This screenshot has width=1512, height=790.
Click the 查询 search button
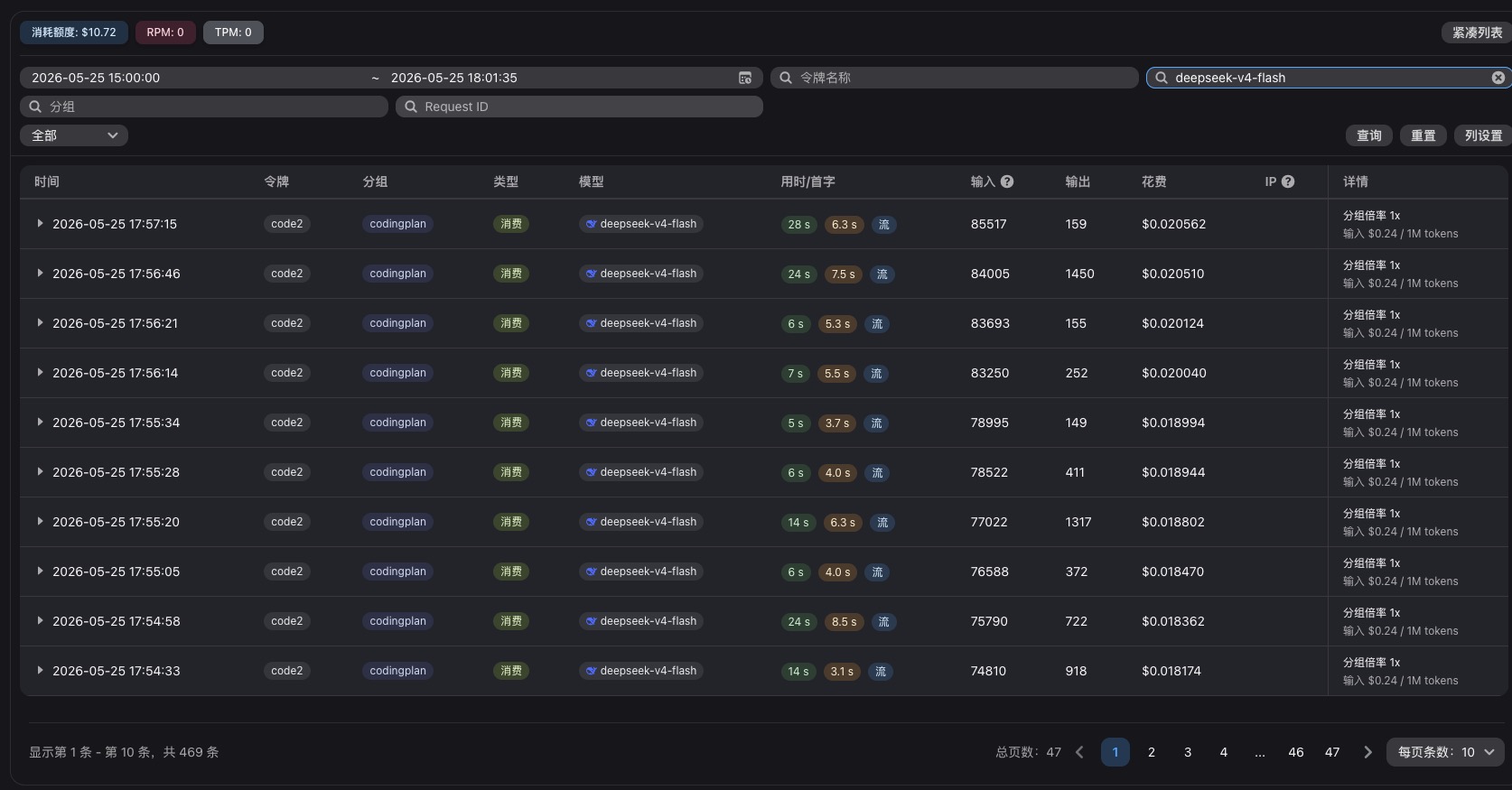pos(1369,135)
